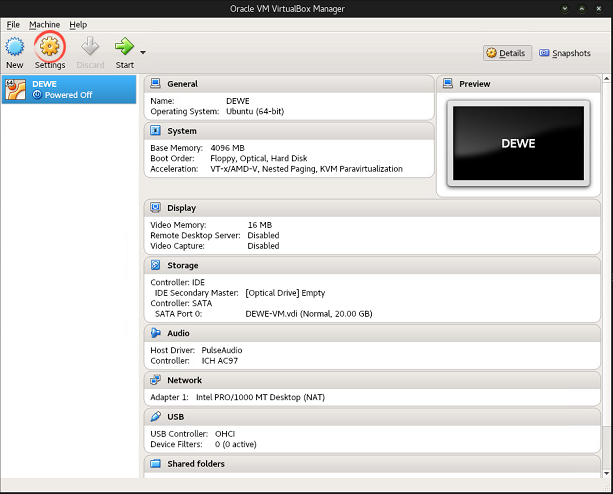The image size is (613, 494).
Task: Click the New virtual machine icon
Action: coord(14,47)
